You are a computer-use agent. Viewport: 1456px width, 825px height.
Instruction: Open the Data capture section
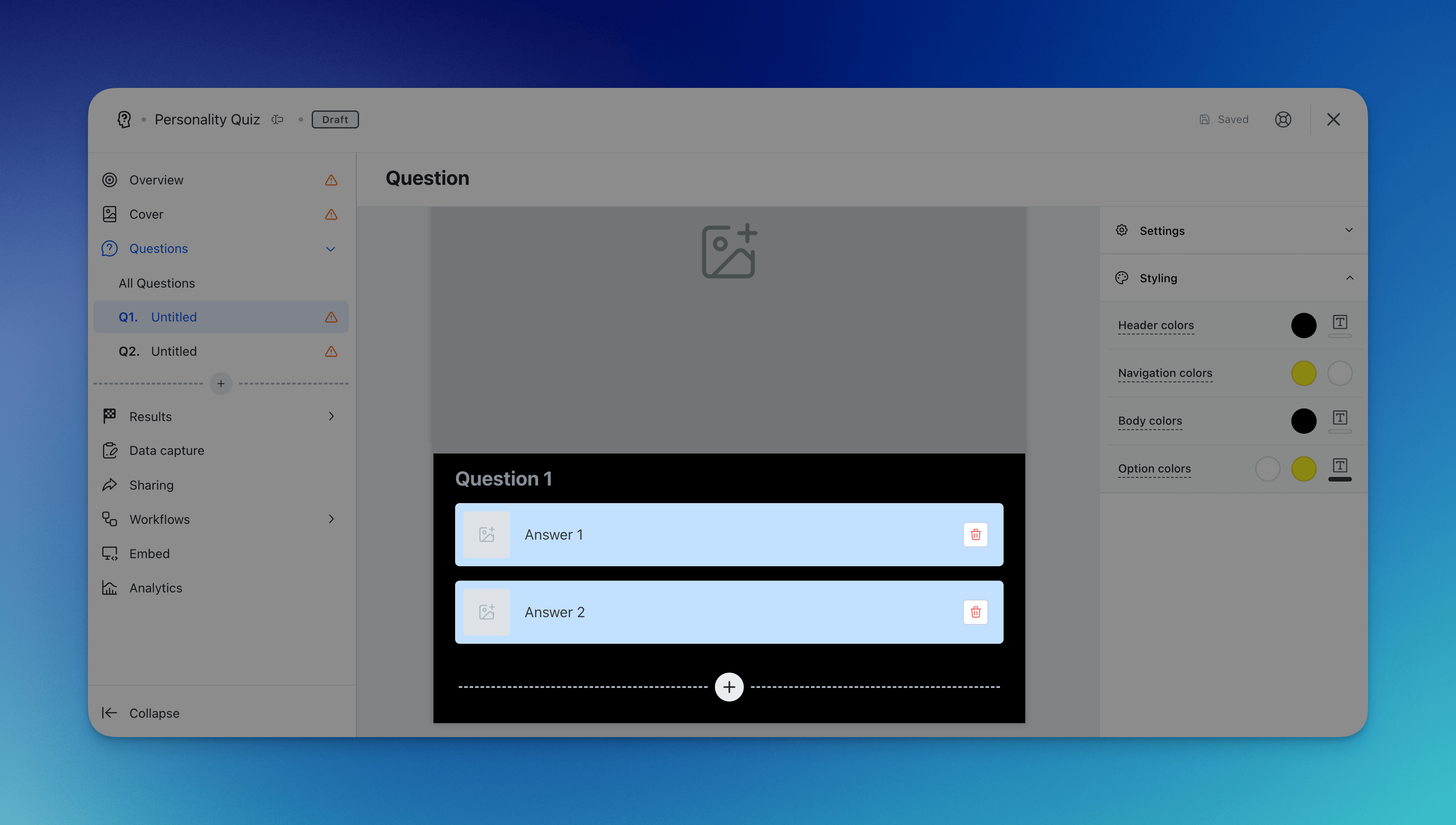coord(166,450)
